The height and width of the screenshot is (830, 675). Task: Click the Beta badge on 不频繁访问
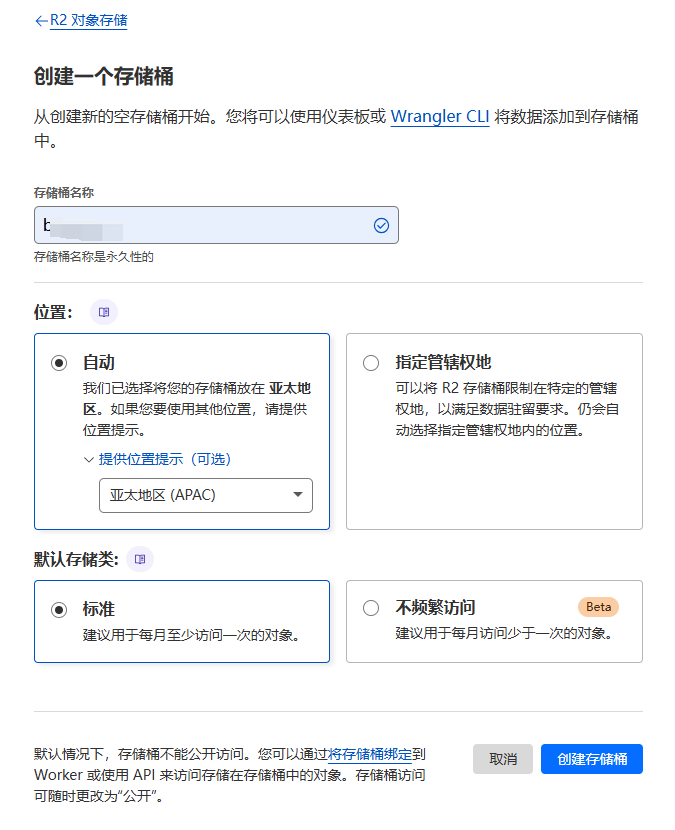tap(598, 607)
